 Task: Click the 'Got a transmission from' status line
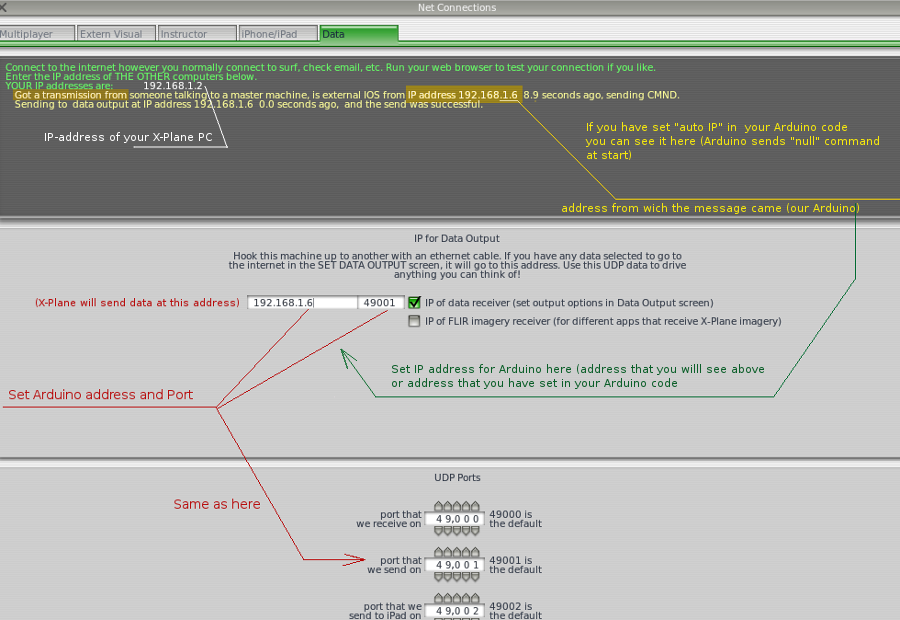coord(347,95)
